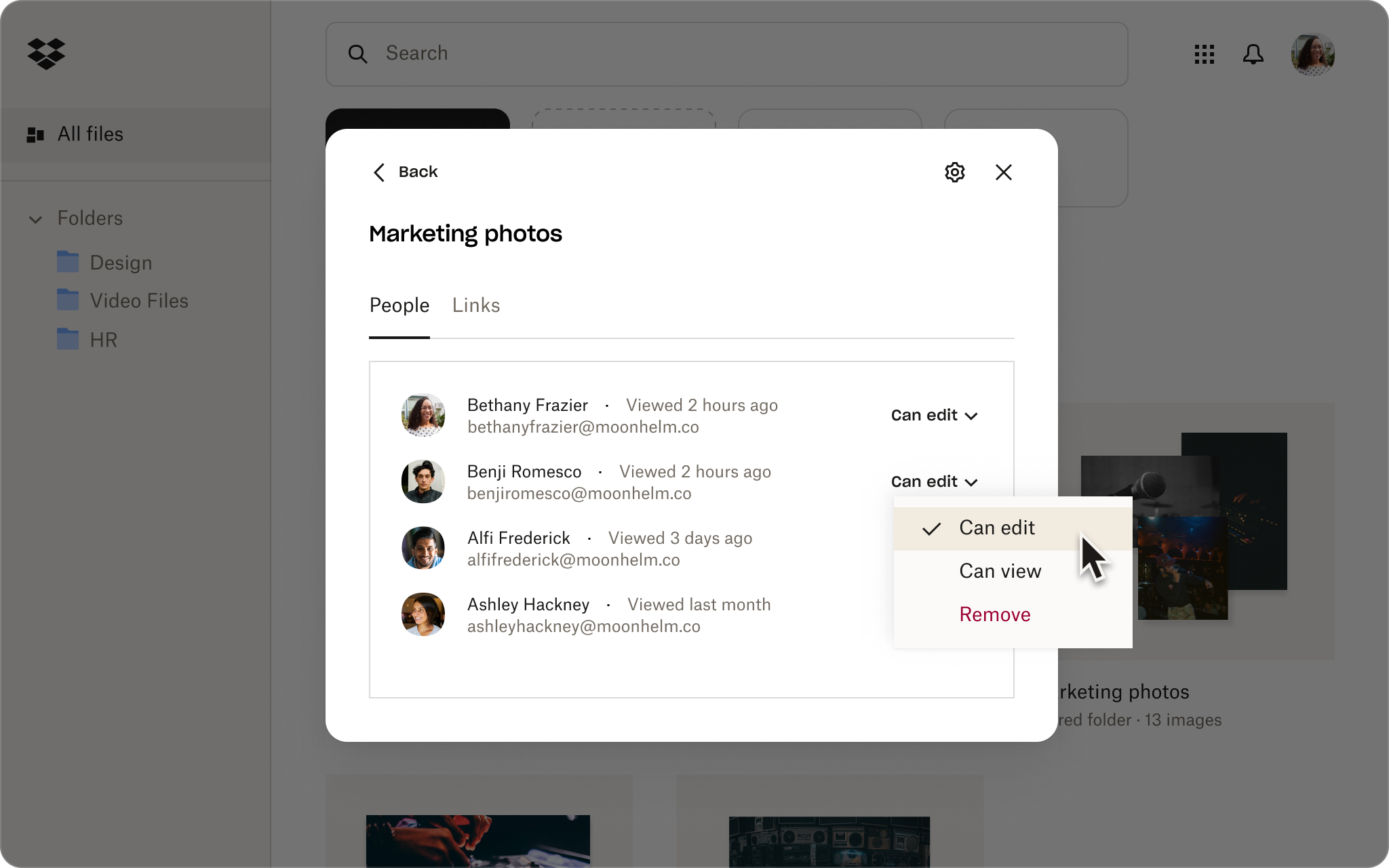Click the notifications bell icon
This screenshot has height=868, width=1389.
pos(1253,54)
